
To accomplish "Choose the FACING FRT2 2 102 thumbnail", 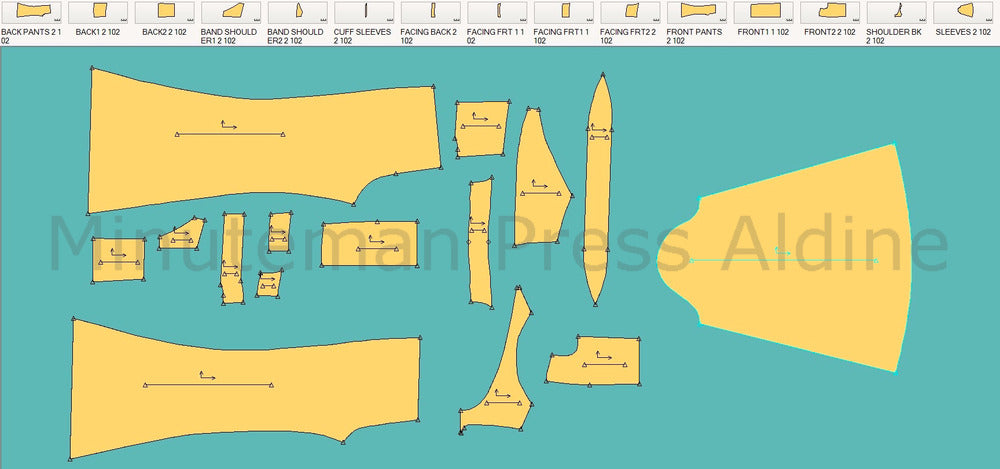I will (631, 11).
